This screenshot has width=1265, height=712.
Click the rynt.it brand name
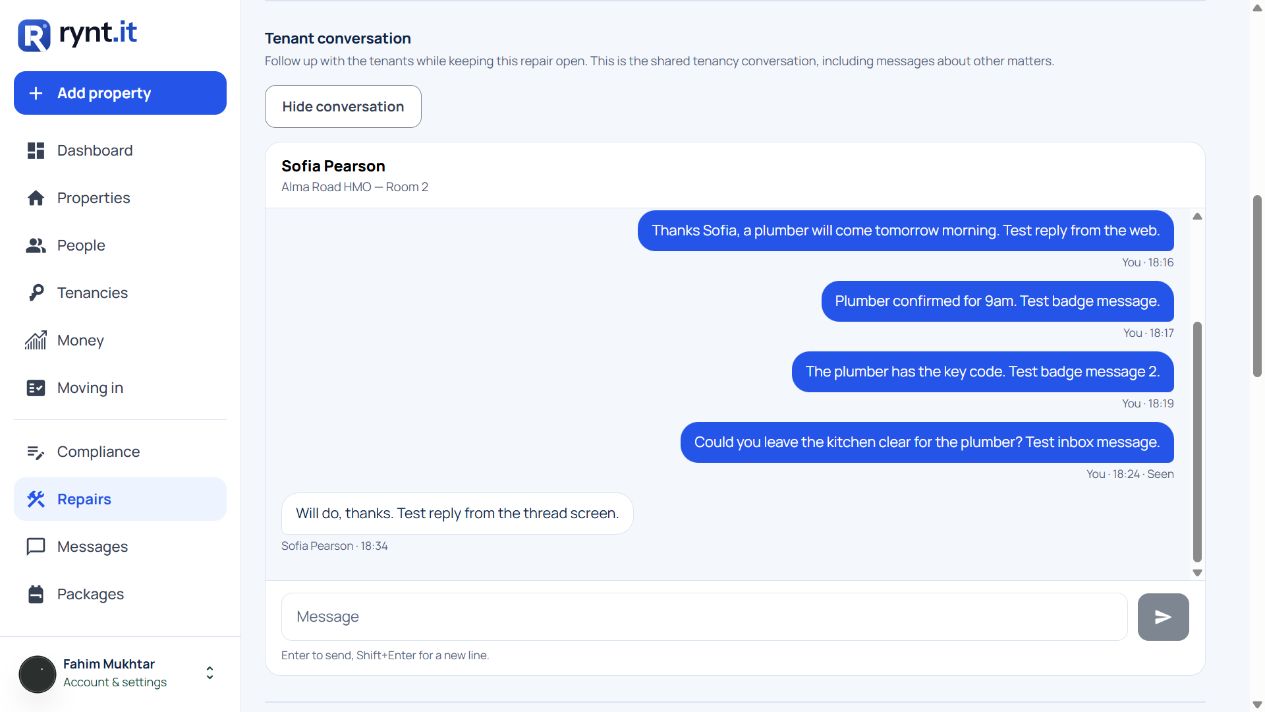[97, 33]
